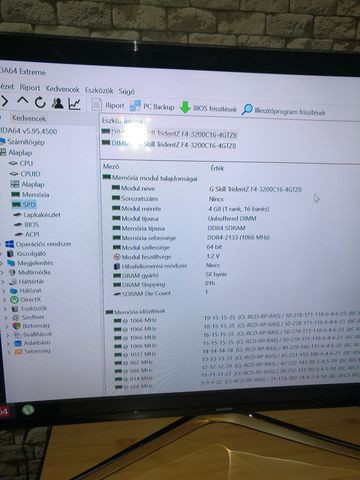Expand the DirectX tree node arrow

click(x=4, y=300)
